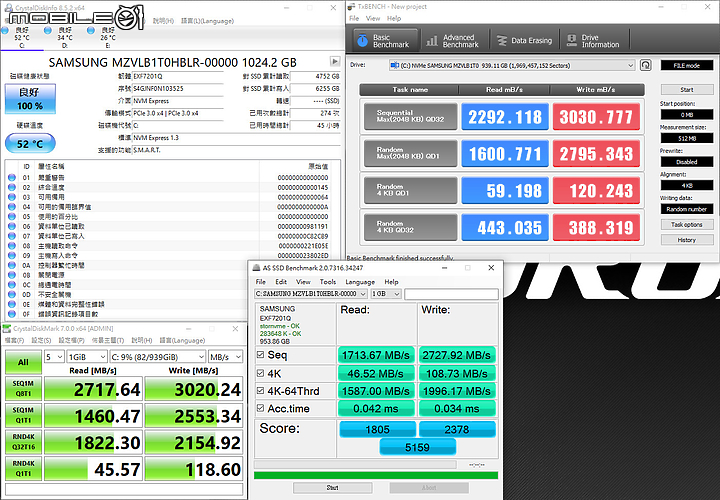Run the RND4K Q32T16 test in CrystalDiskMark
The height and width of the screenshot is (500, 720).
tap(23, 442)
